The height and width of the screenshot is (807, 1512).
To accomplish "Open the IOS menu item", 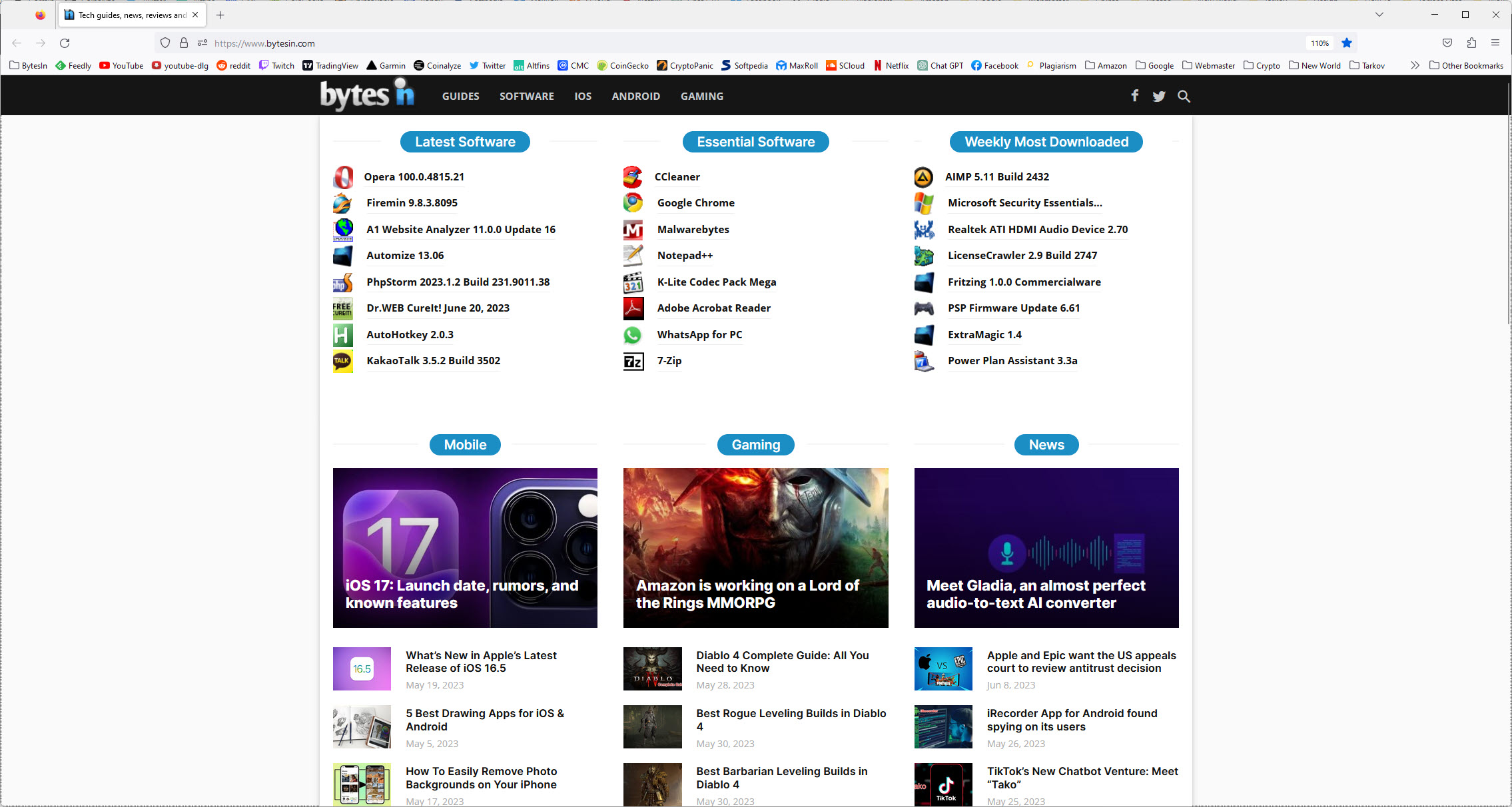I will pyautogui.click(x=583, y=97).
